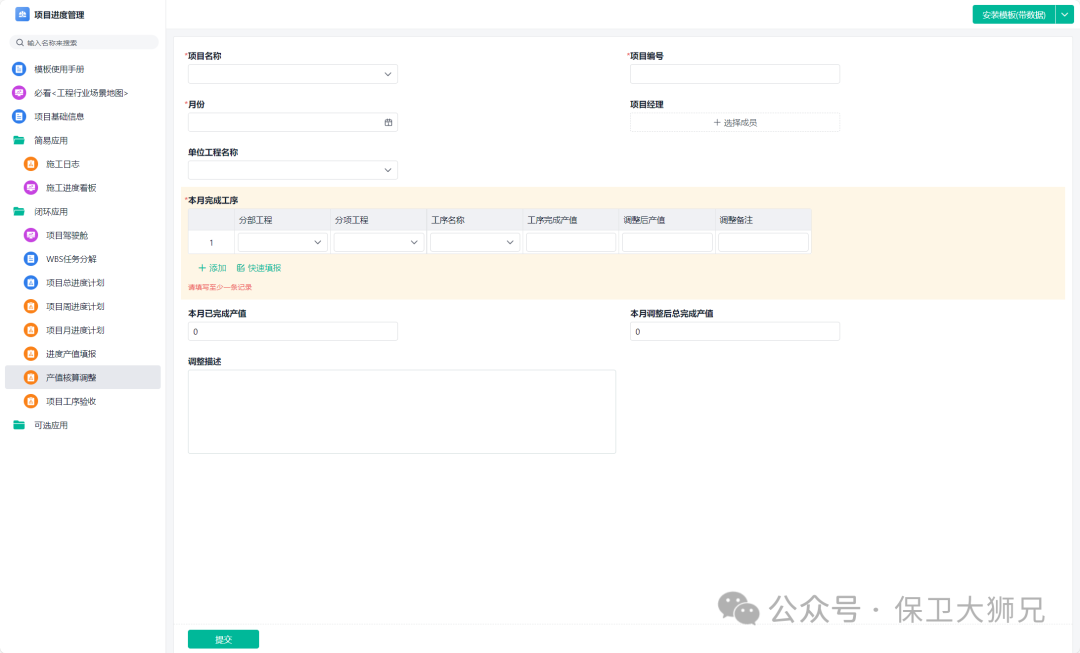Click the 调整描述 text area
1080x653 pixels.
402,412
